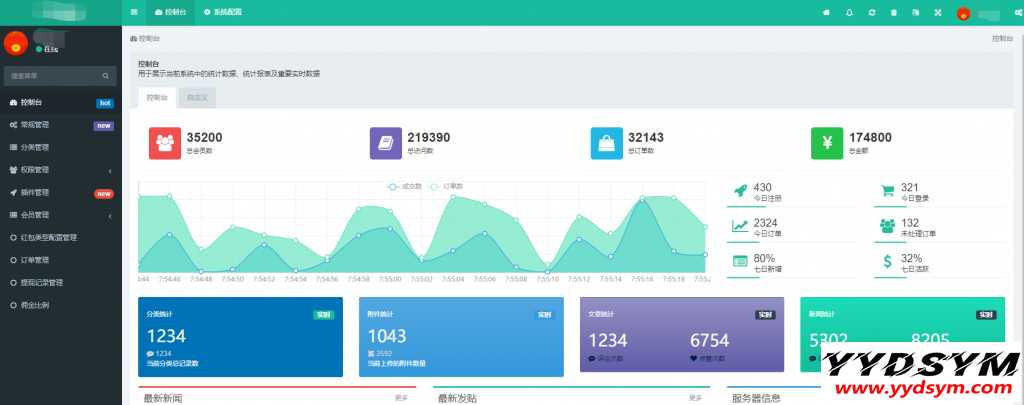Click the trash clear-cache icon
1024x405 pixels.
point(894,12)
